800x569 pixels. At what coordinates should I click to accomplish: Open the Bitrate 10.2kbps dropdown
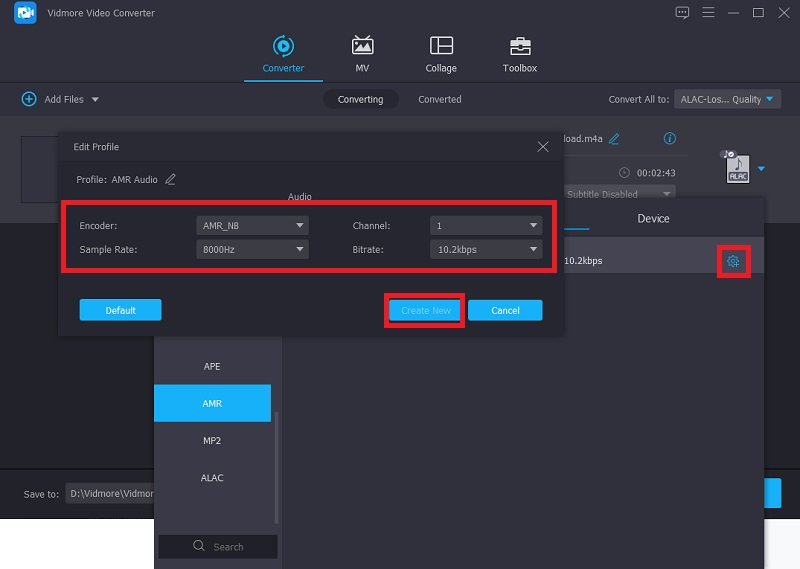pyautogui.click(x=486, y=249)
